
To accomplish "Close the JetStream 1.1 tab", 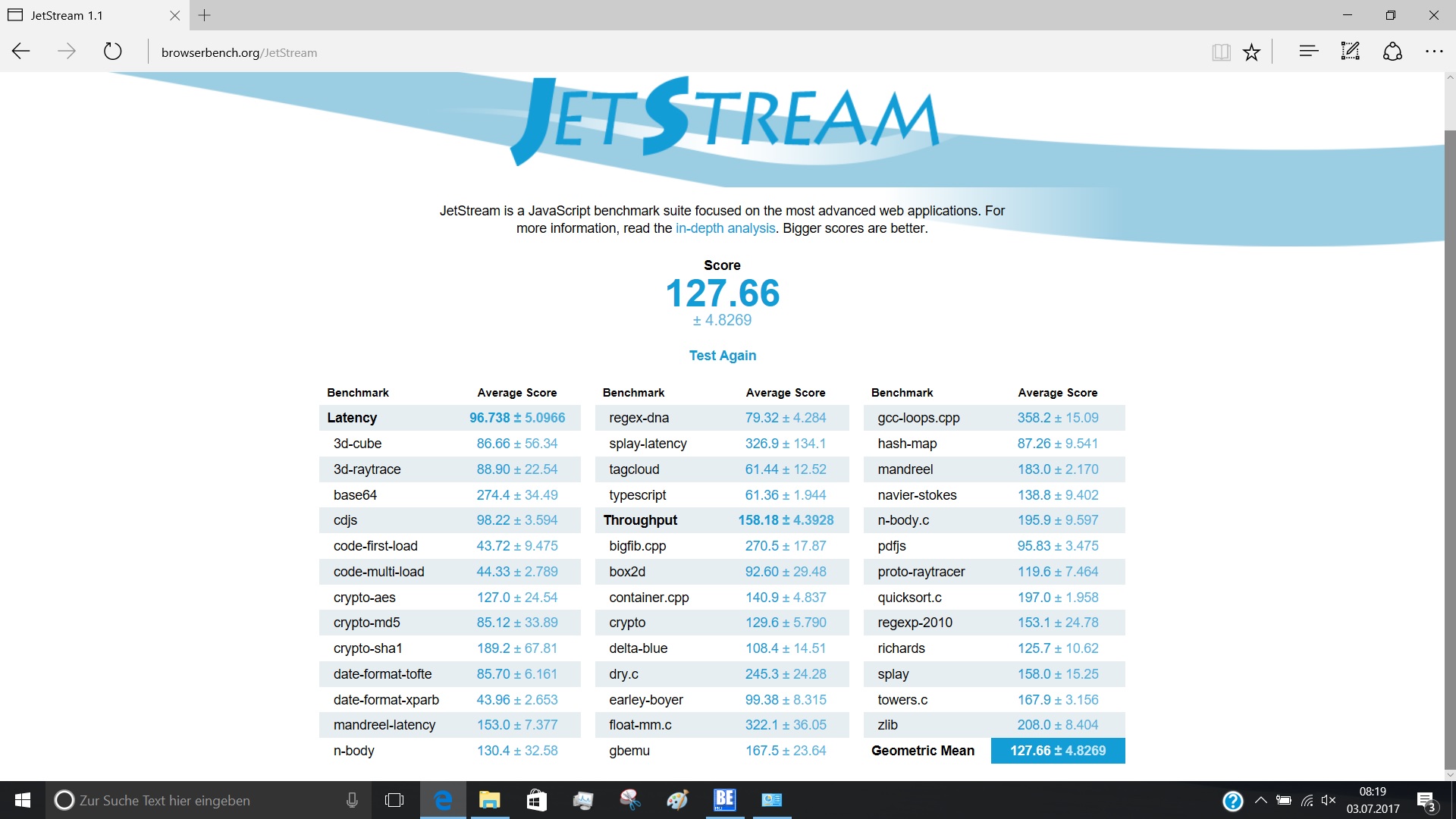I will 174,15.
